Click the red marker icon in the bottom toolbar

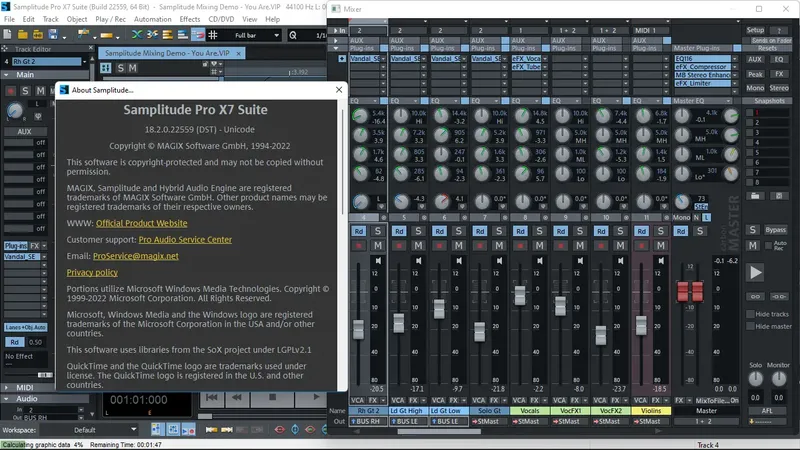point(280,430)
